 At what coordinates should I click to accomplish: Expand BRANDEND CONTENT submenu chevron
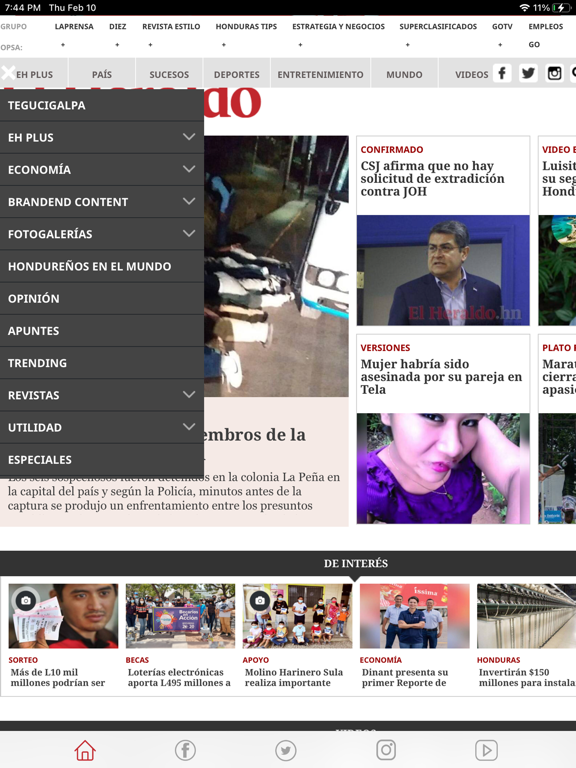pos(189,202)
